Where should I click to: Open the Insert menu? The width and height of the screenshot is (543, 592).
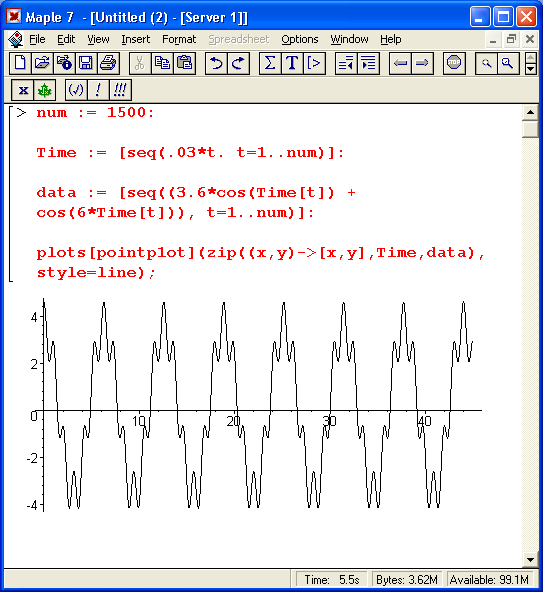tap(136, 39)
